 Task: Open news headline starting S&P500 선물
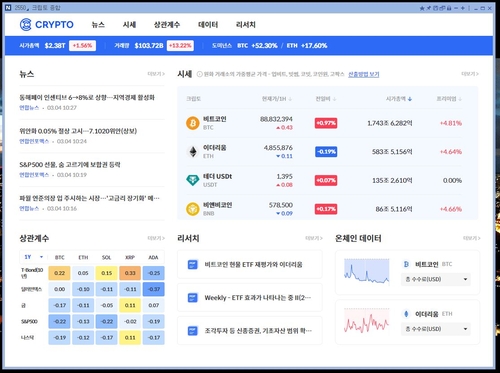click(70, 165)
